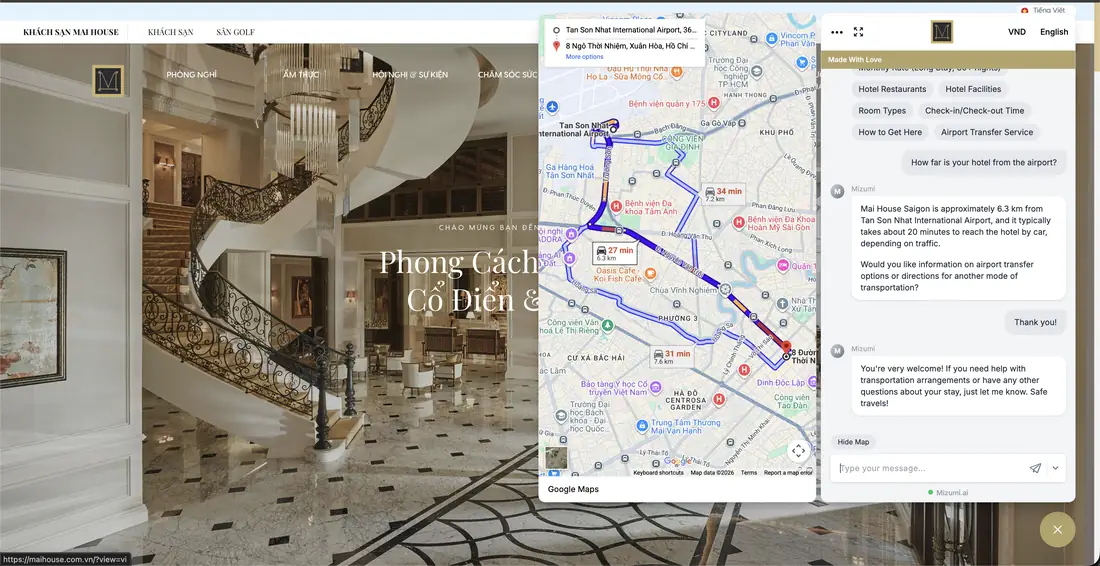
Task: Open the map camera controls button
Action: click(x=798, y=450)
